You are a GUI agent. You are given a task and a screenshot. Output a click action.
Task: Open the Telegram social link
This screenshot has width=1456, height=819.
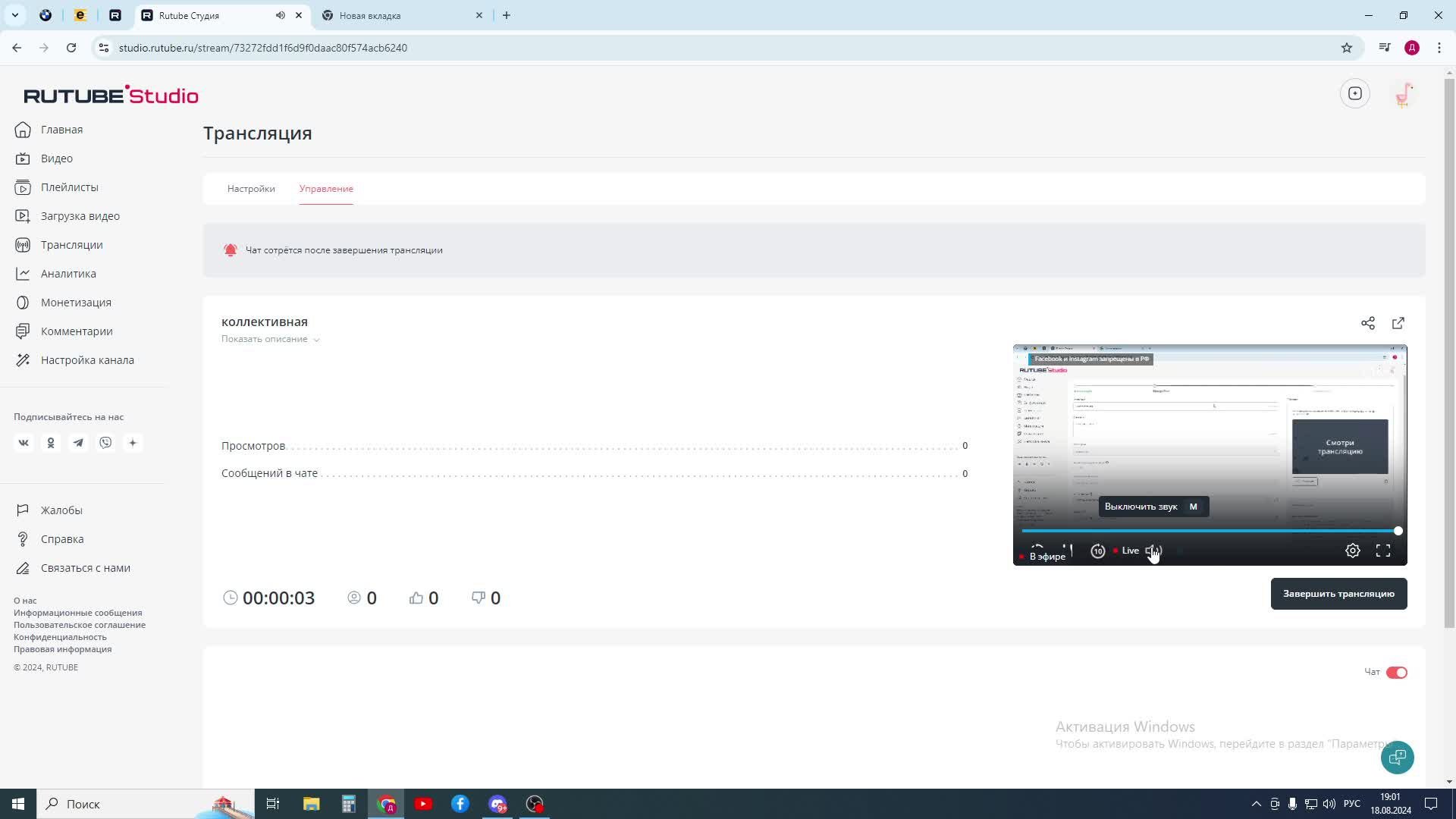[78, 443]
